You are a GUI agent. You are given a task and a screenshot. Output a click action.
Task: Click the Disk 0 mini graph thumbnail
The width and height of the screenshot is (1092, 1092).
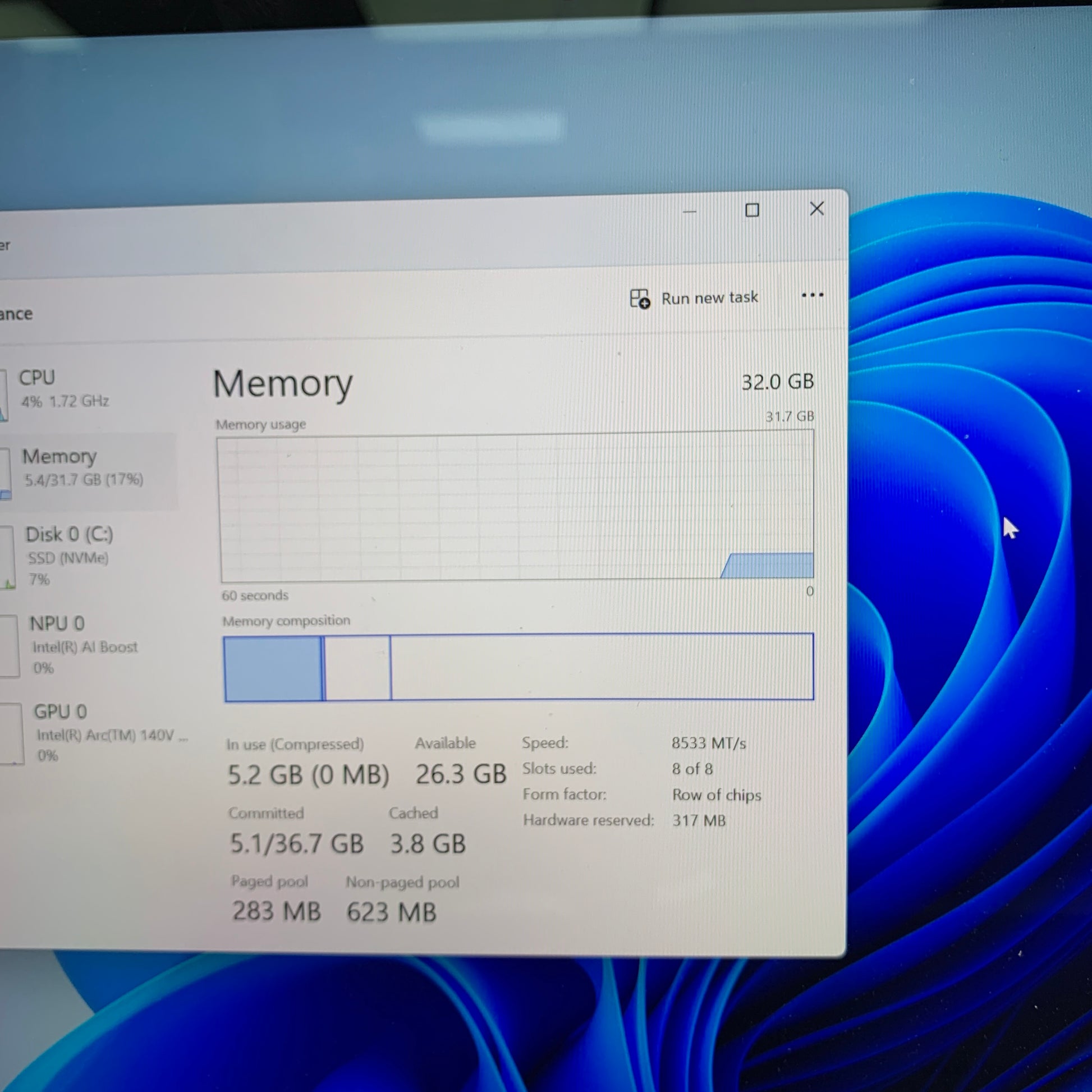[x=7, y=558]
